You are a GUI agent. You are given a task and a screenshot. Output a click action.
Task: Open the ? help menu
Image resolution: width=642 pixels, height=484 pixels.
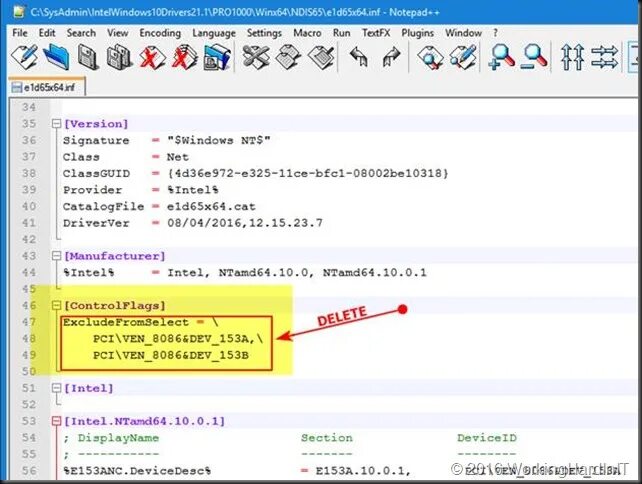click(495, 33)
